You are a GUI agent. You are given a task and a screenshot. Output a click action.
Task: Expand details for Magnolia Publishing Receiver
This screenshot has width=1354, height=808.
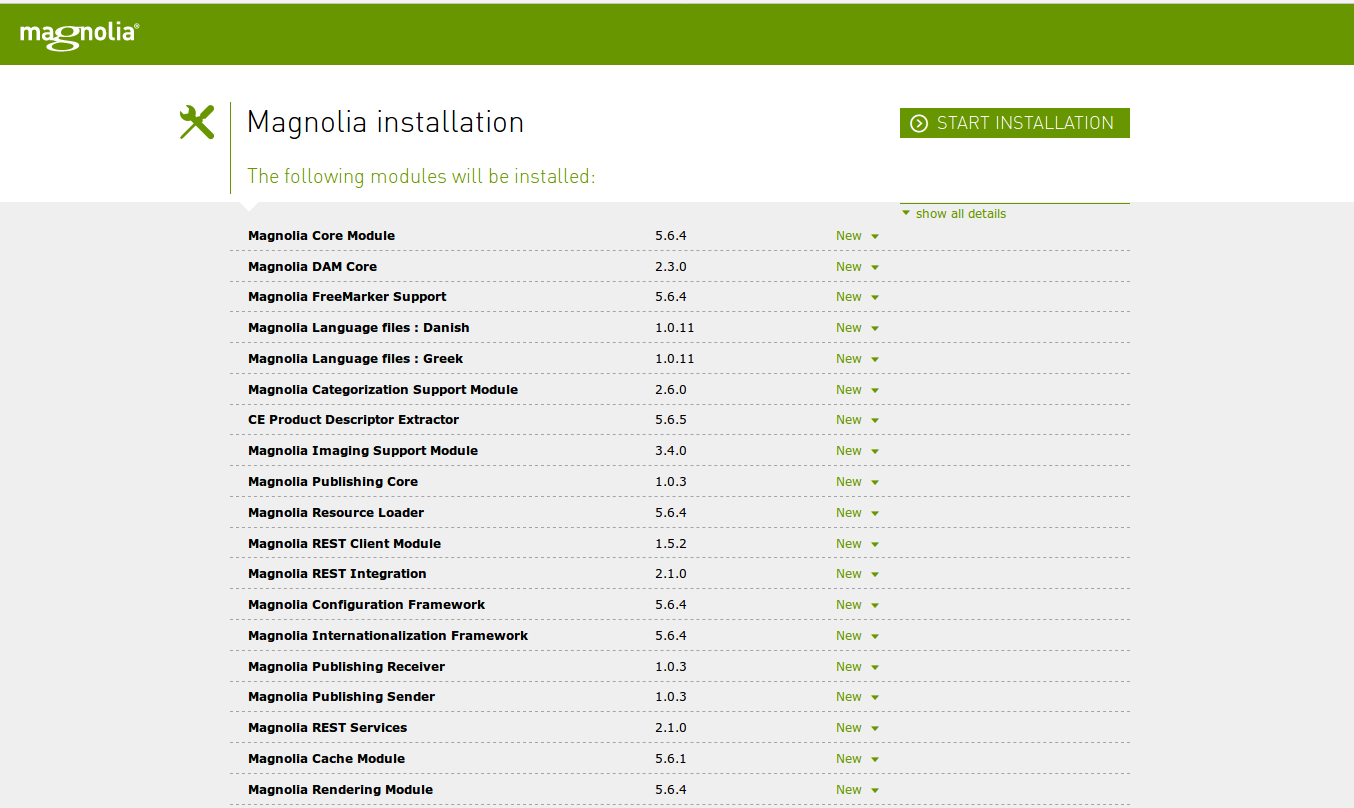point(857,667)
